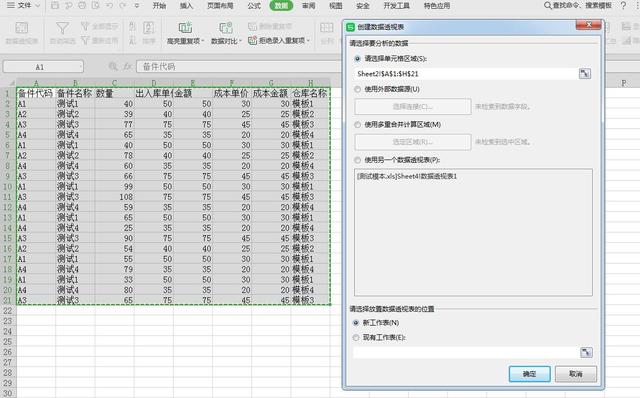Click the formula bar showing 备件代码

[239, 67]
